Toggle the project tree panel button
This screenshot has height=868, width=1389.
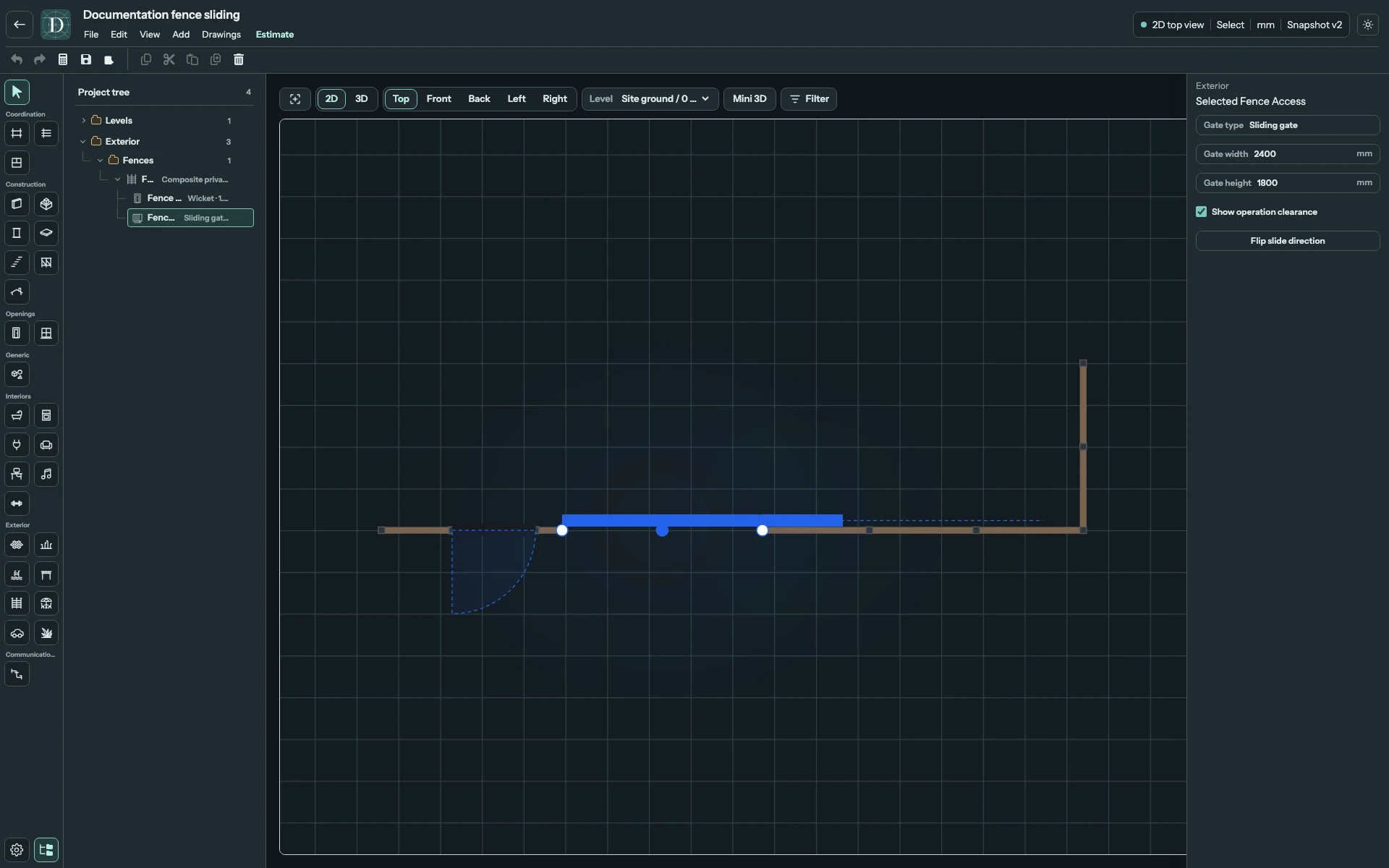(46, 850)
